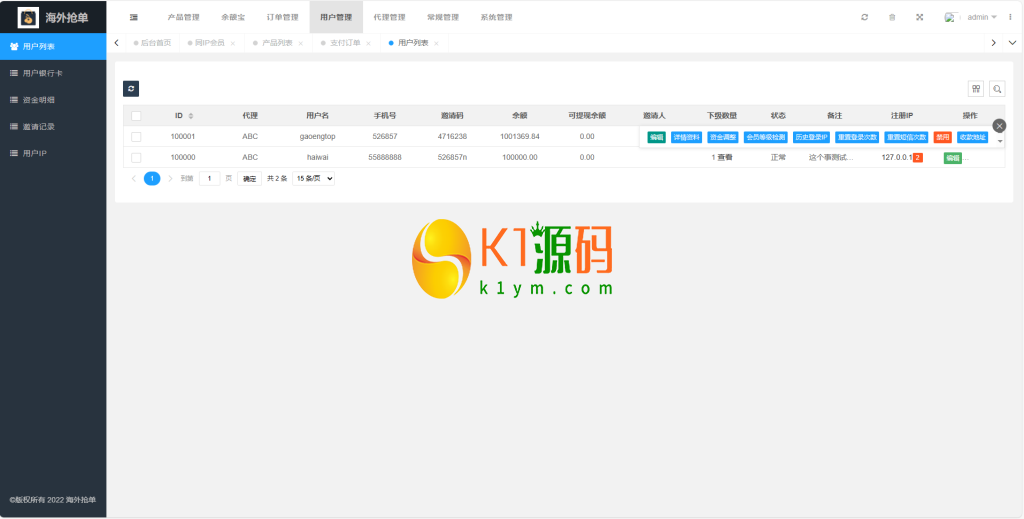Close the 同IP会员 tab

coord(232,43)
